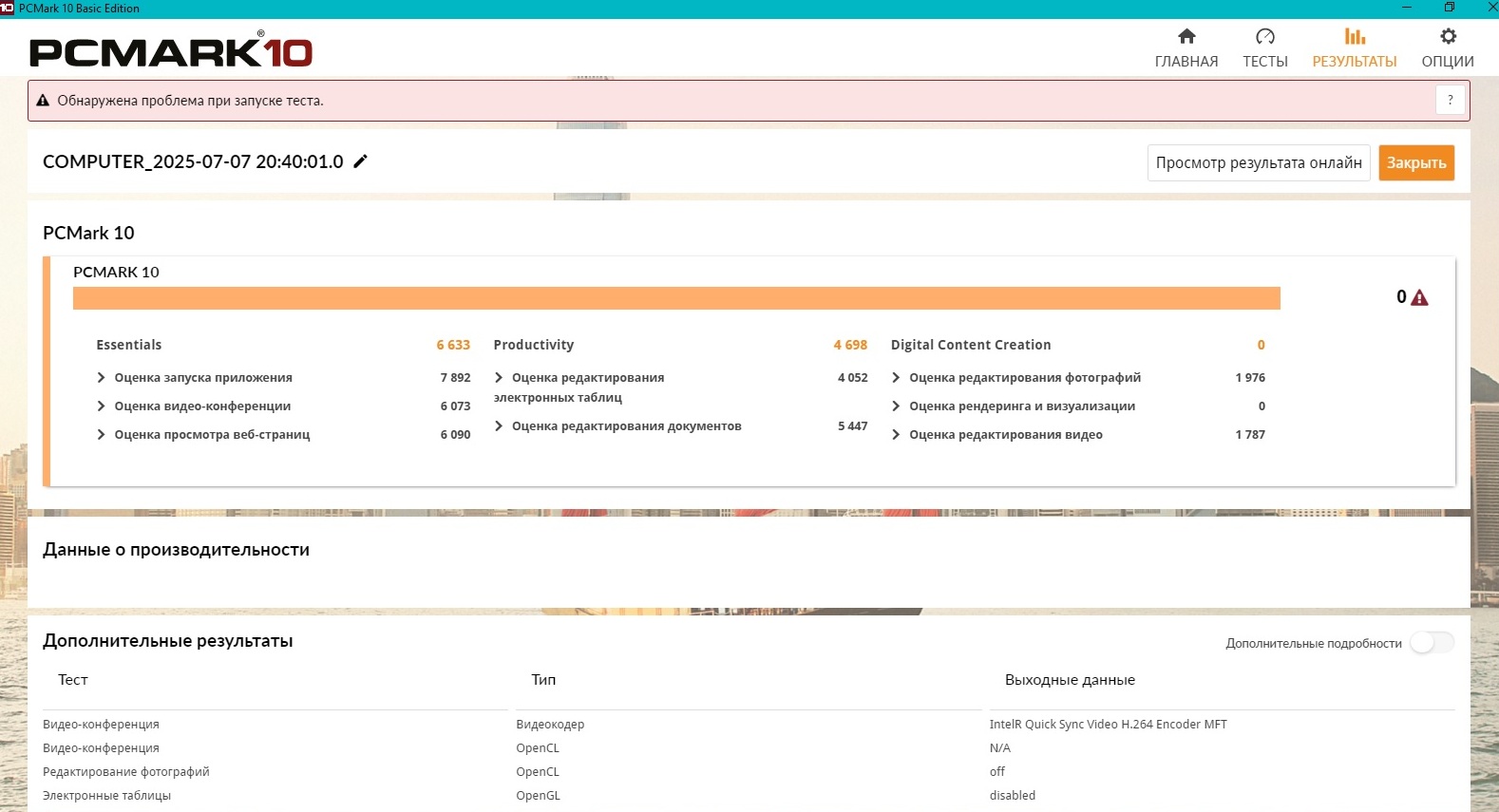Click the Тип column header
The width and height of the screenshot is (1499, 812).
[543, 680]
